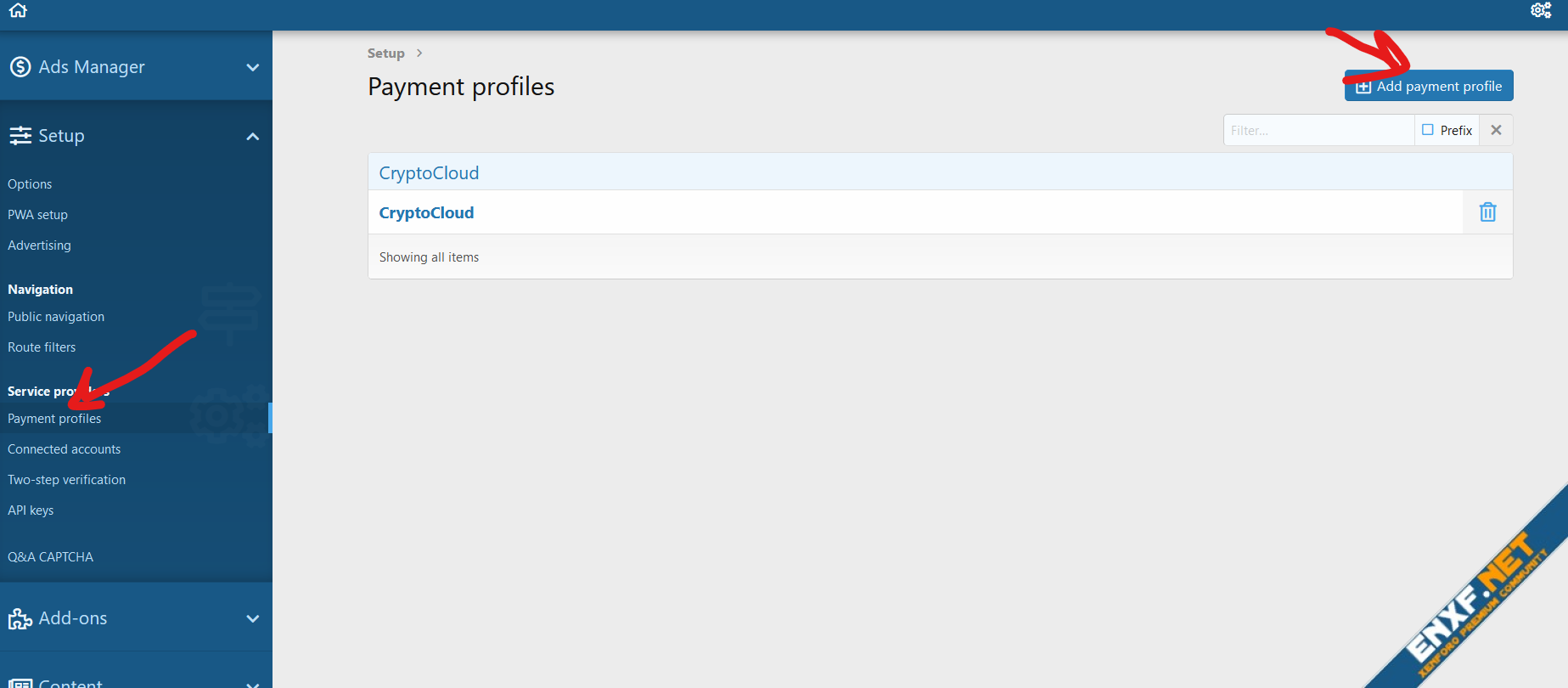Click the home icon in top bar
This screenshot has width=1568, height=688.
point(18,10)
